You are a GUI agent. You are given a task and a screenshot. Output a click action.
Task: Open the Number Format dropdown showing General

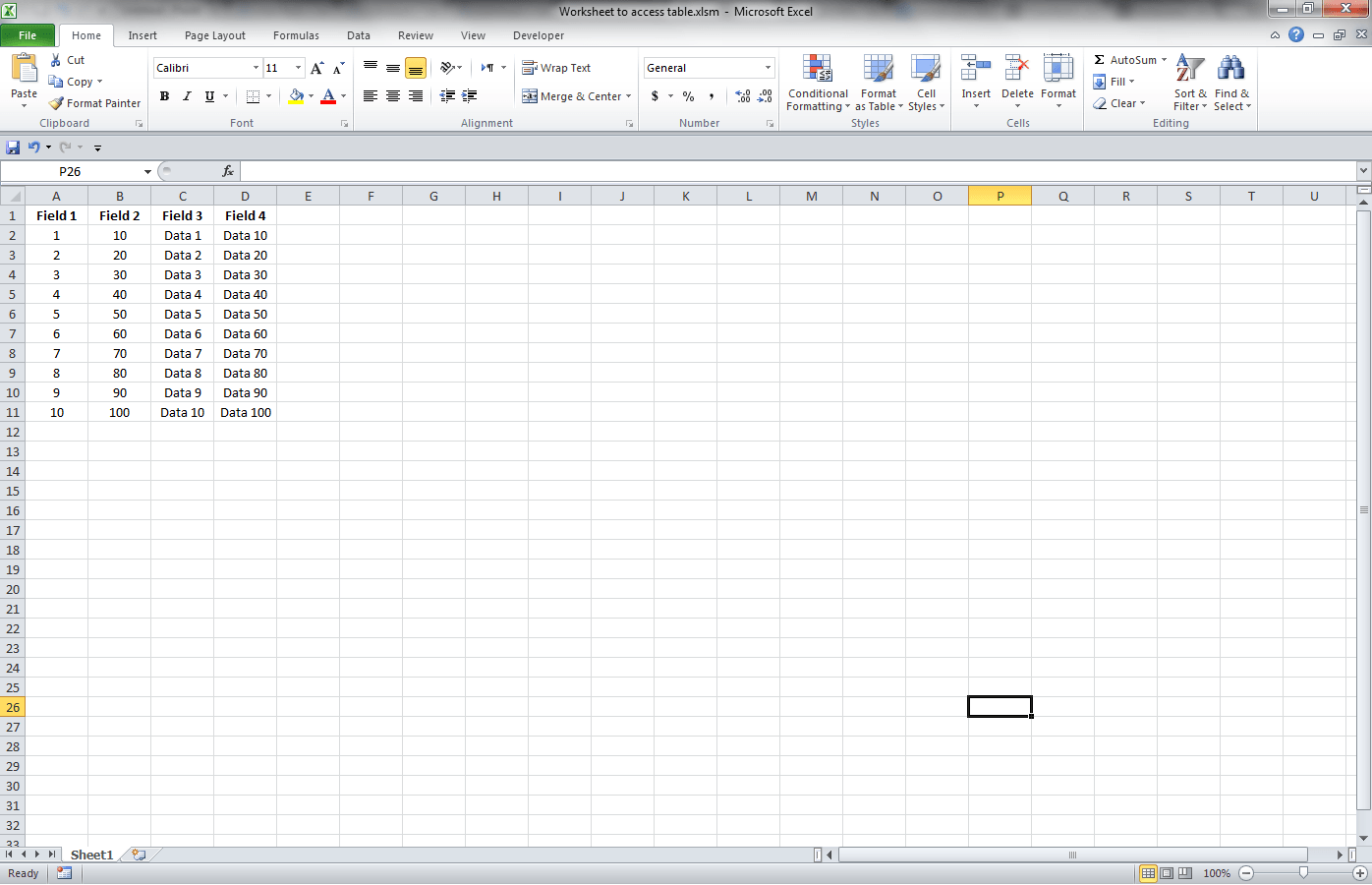(709, 67)
